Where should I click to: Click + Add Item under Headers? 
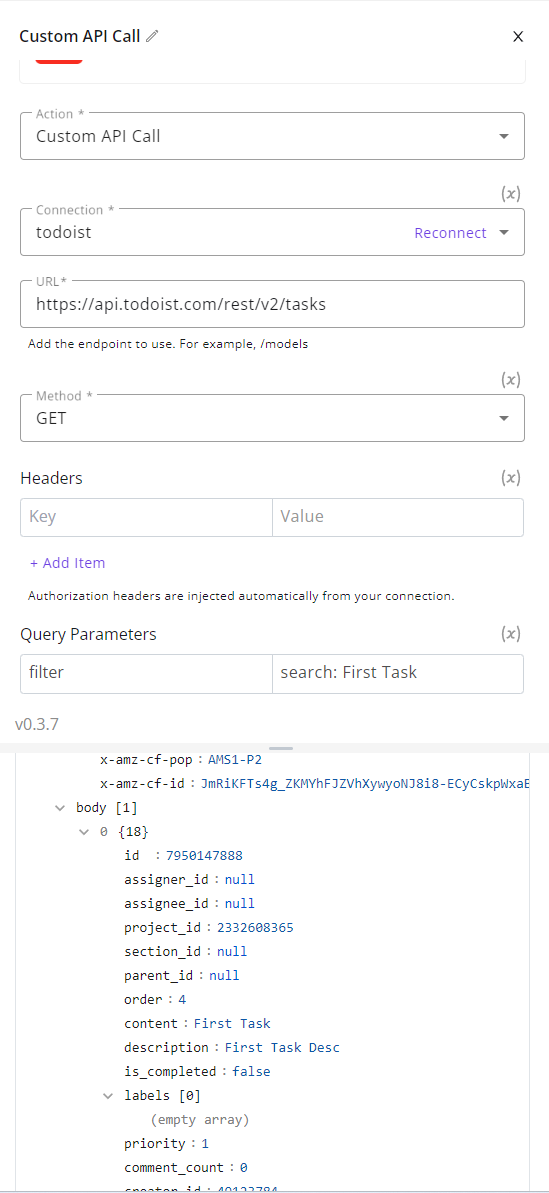click(x=68, y=563)
